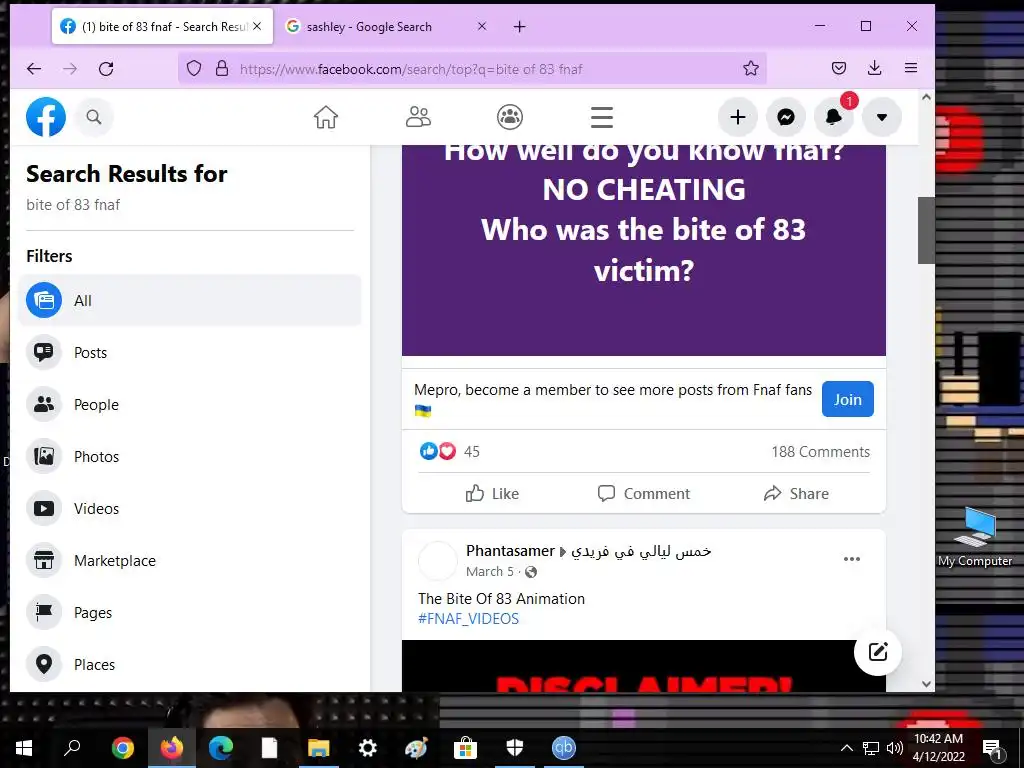Close the Facebook search results tab
The height and width of the screenshot is (768, 1024).
click(x=257, y=27)
